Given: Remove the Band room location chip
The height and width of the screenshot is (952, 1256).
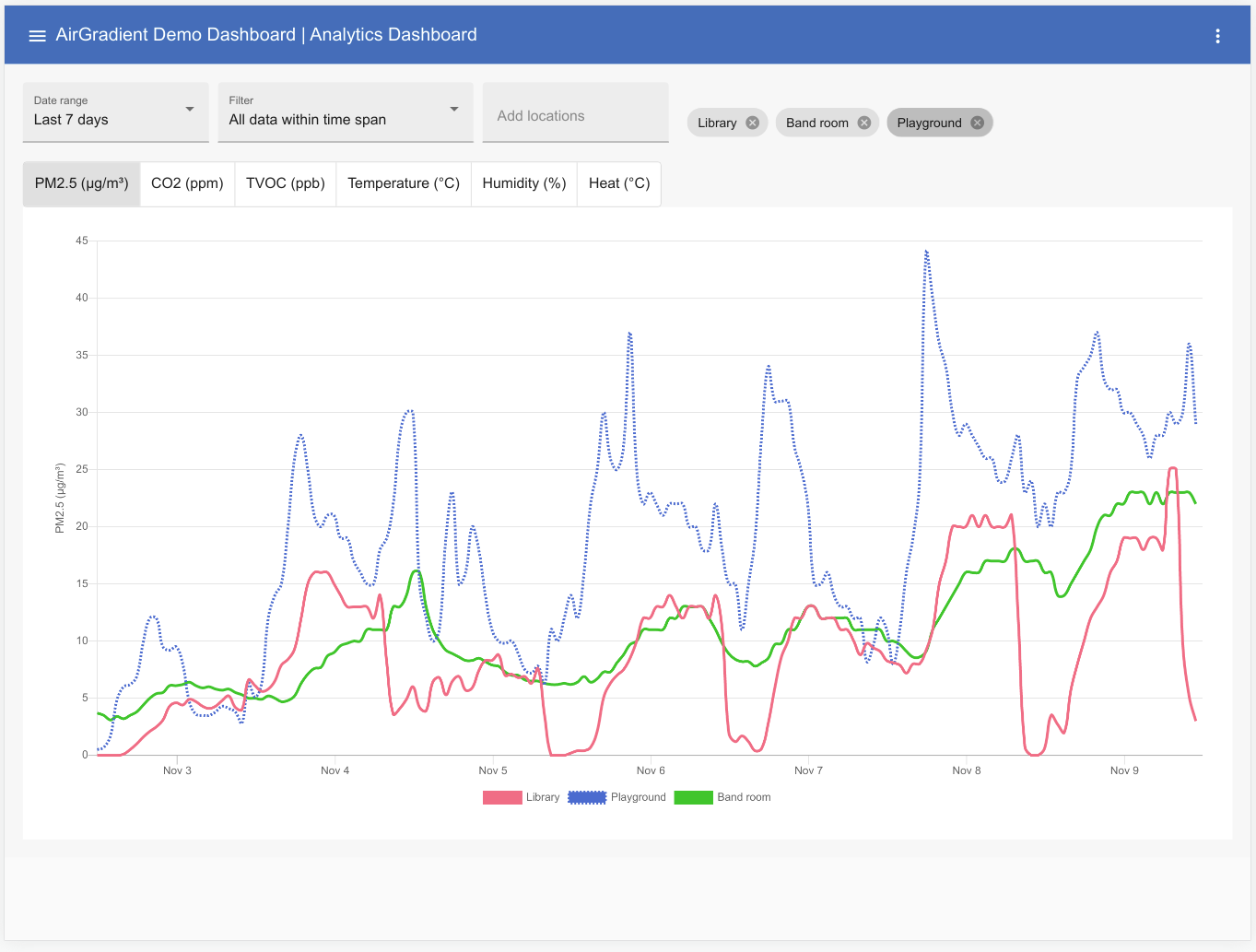Looking at the screenshot, I should tap(863, 123).
